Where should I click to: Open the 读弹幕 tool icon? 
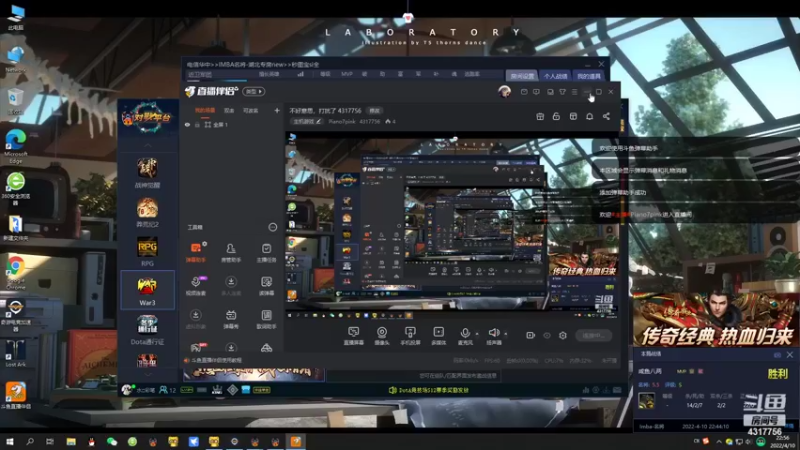(x=266, y=286)
